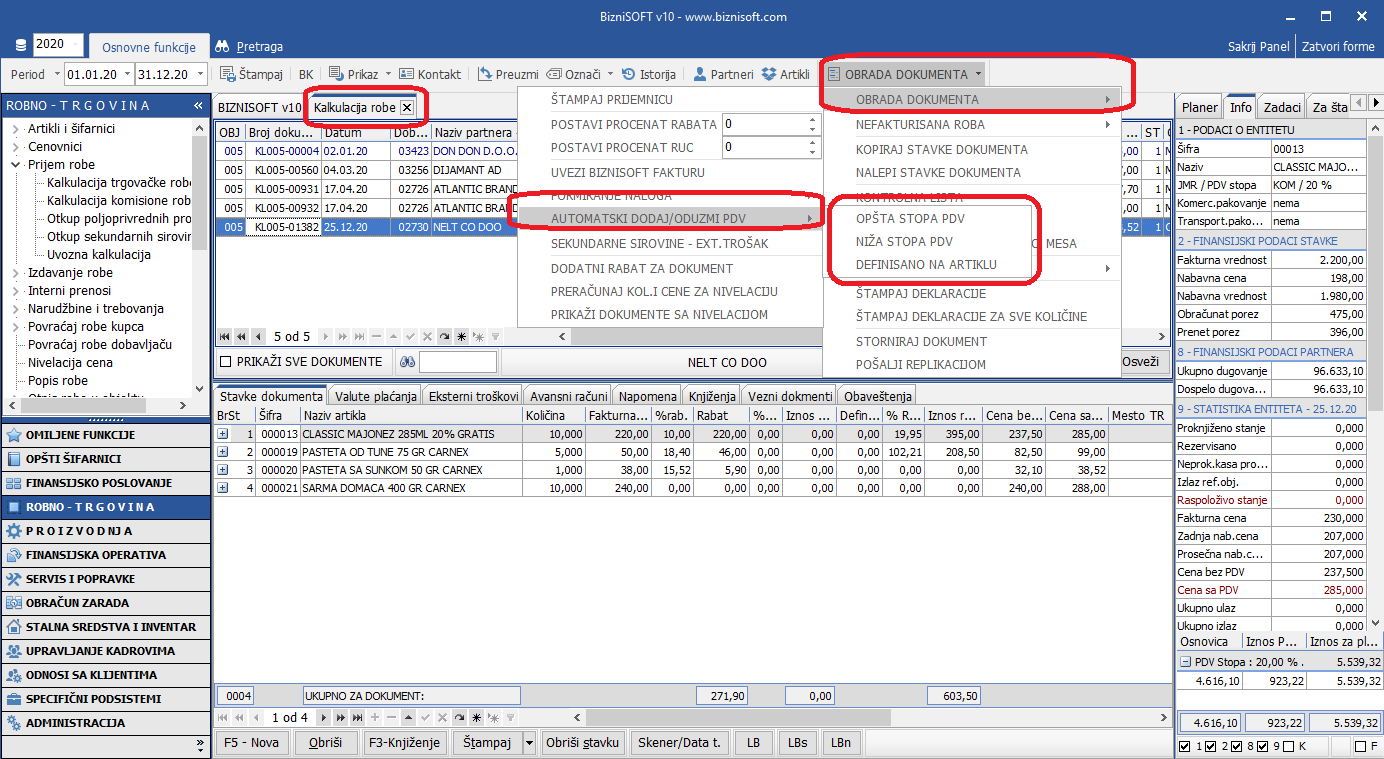Open the Istorija history icon
This screenshot has height=759, width=1384.
pyautogui.click(x=629, y=74)
